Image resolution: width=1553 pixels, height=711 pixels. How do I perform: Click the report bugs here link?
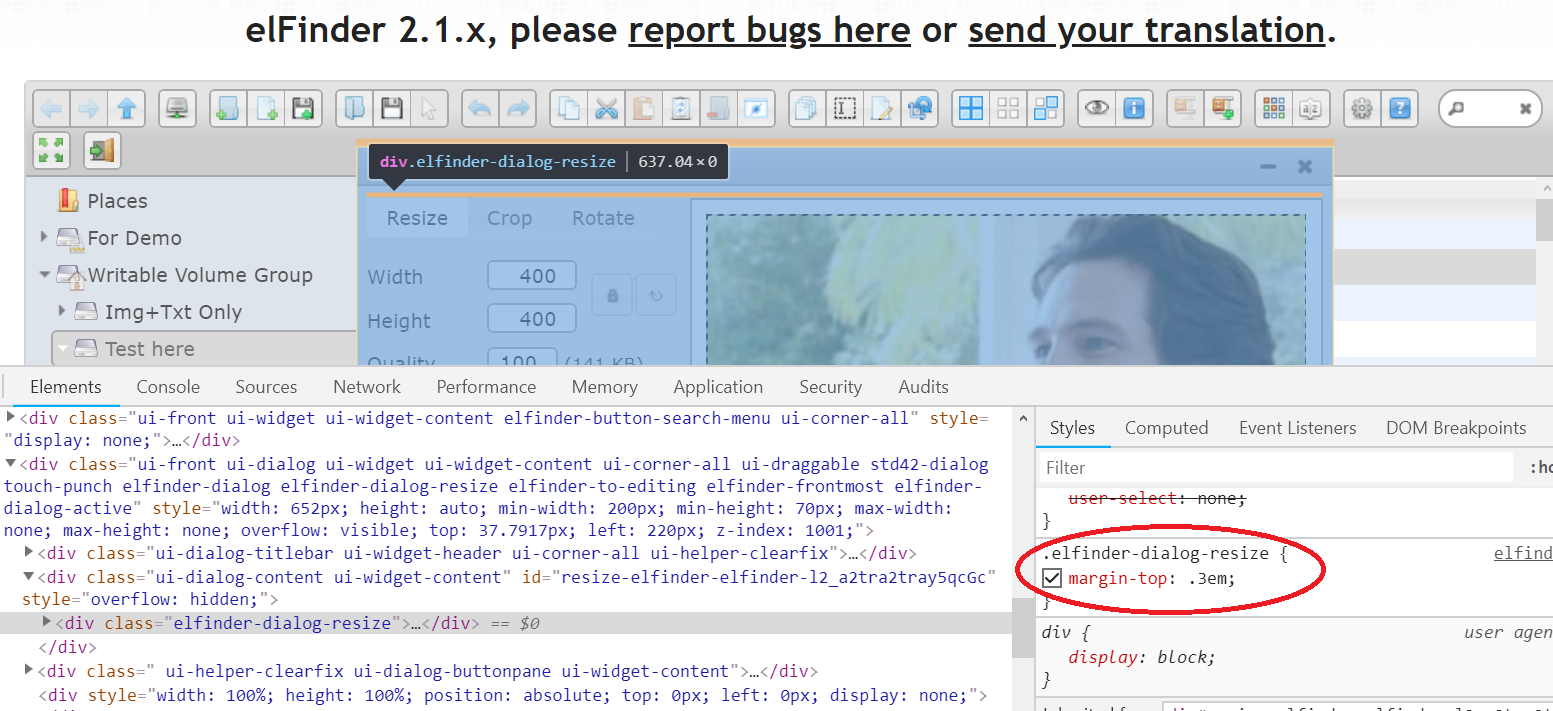(768, 31)
